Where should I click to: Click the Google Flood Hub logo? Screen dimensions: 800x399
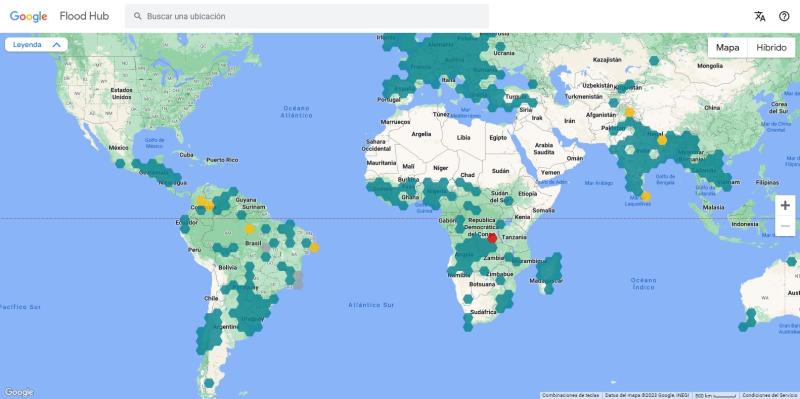click(59, 16)
